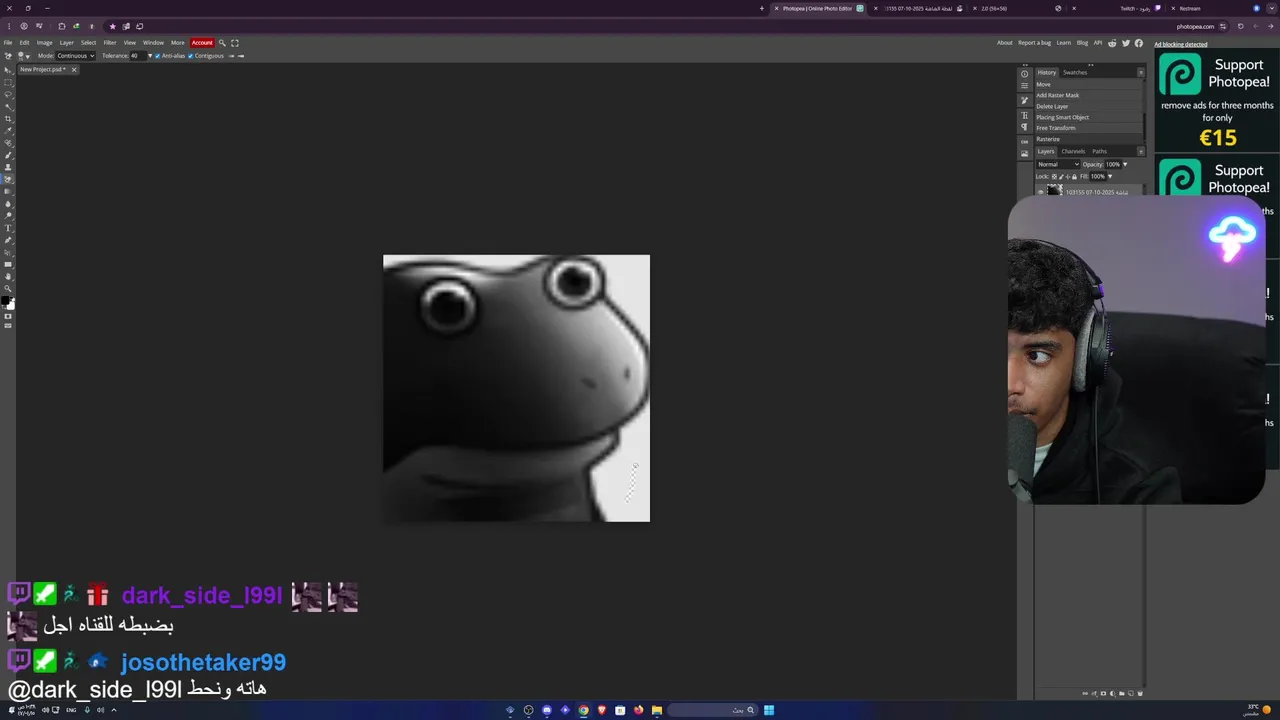Select the Rectangle Select tool
The width and height of the screenshot is (1280, 720).
(8, 82)
